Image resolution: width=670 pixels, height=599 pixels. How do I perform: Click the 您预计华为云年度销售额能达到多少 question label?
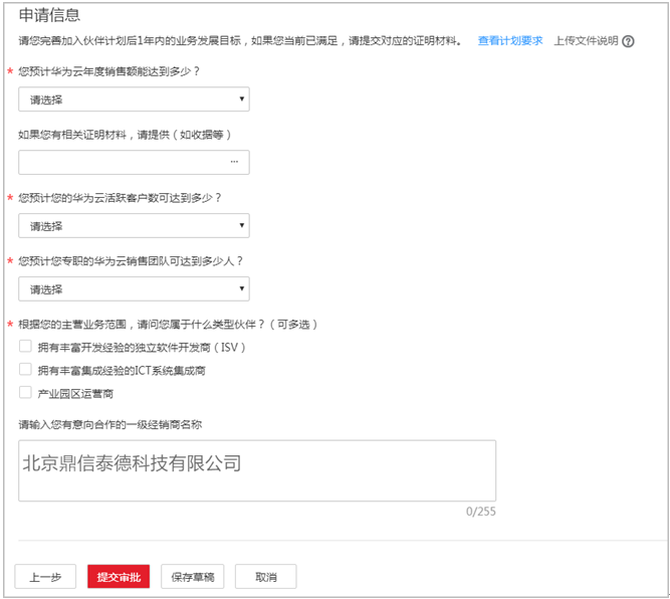pos(109,71)
